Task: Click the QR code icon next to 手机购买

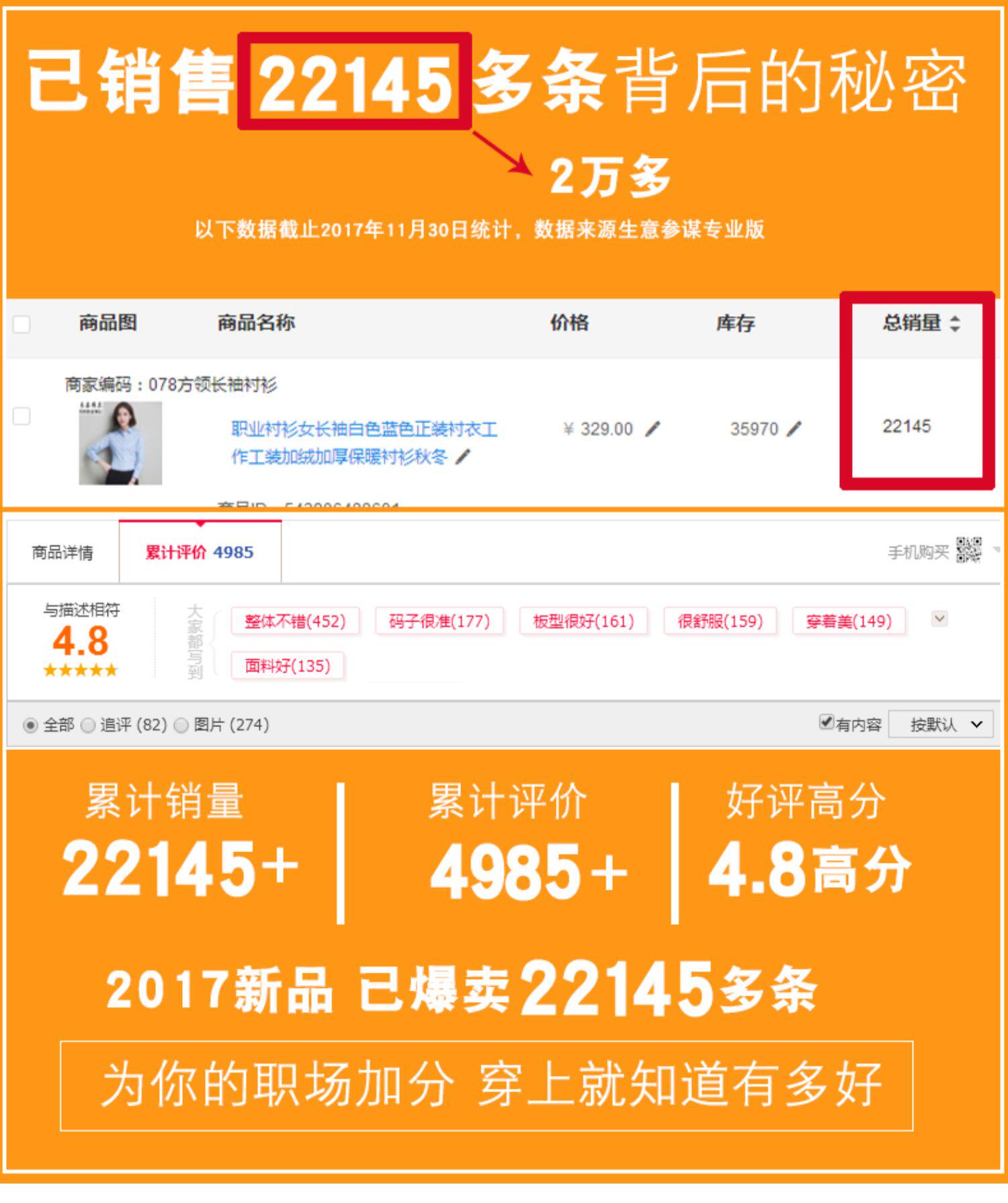Action: pos(969,550)
